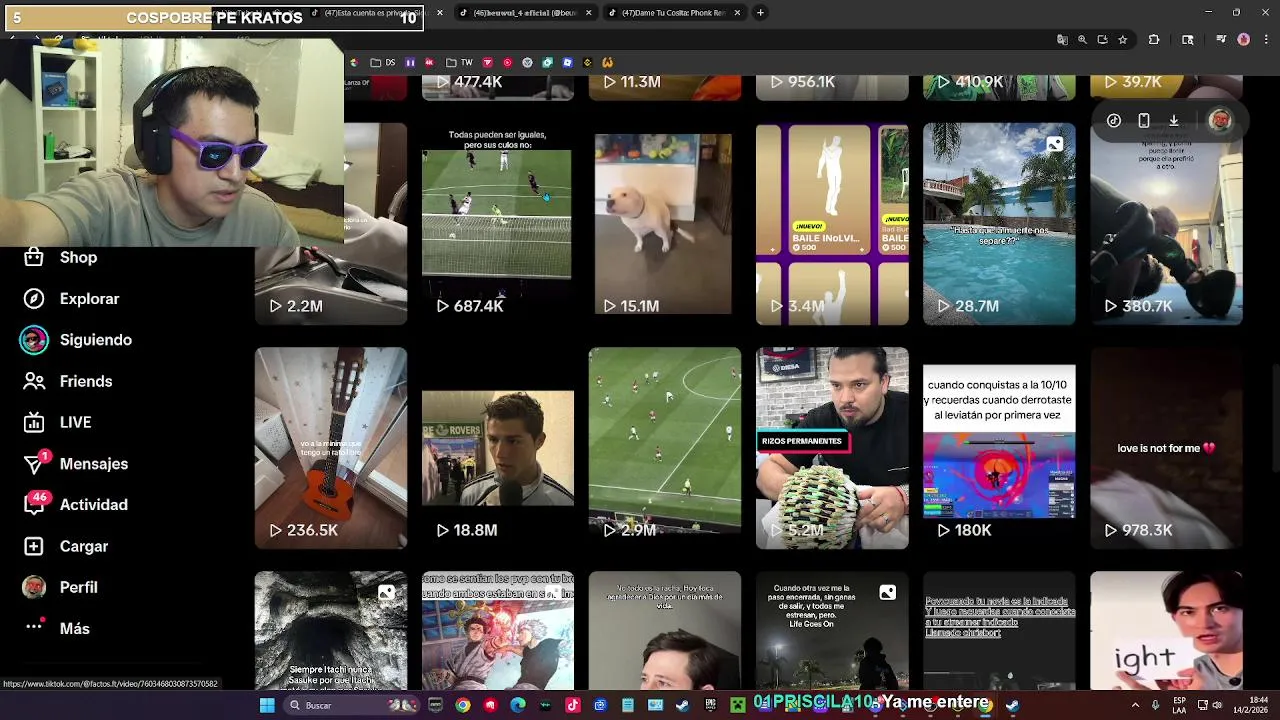Open the DS bookmarks folder
Image resolution: width=1280 pixels, height=720 pixels.
tap(383, 62)
